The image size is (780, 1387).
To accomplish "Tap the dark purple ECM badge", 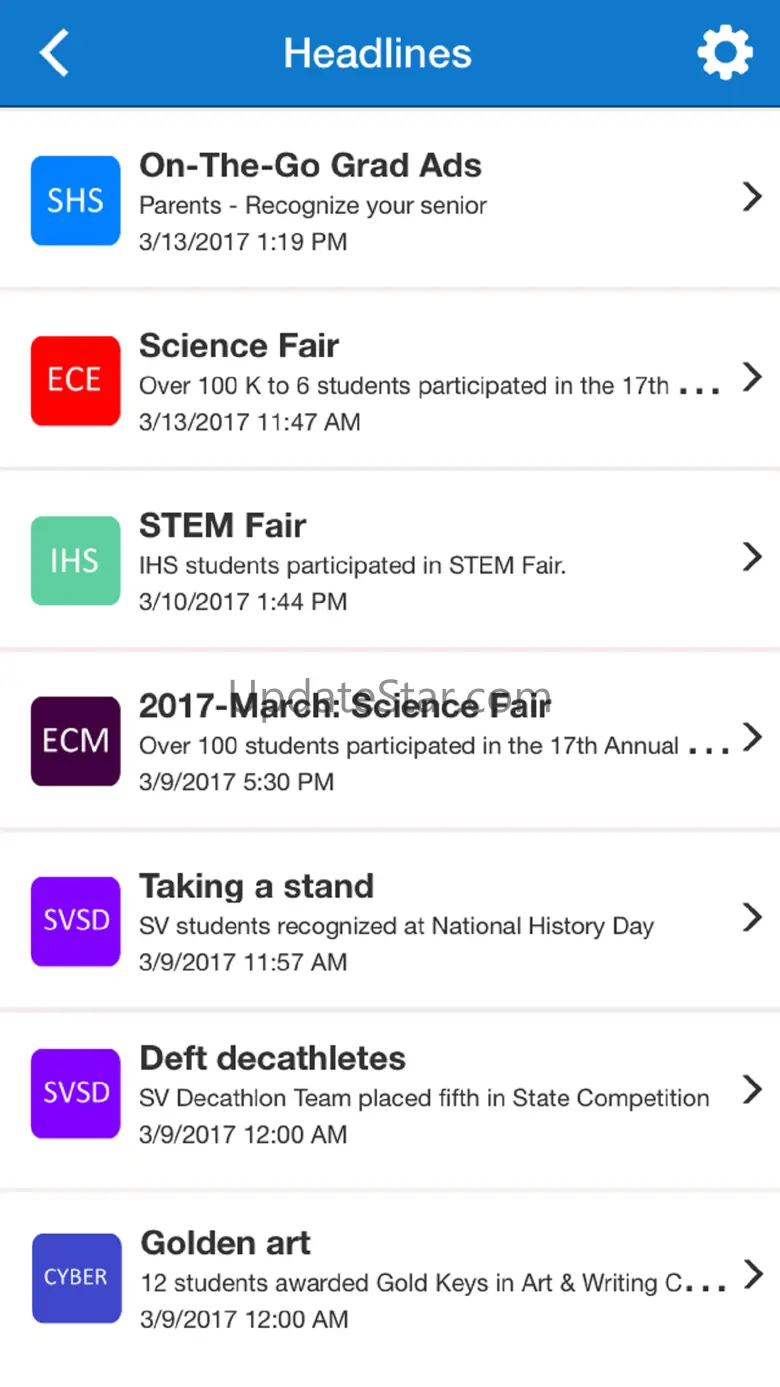I will tap(76, 741).
